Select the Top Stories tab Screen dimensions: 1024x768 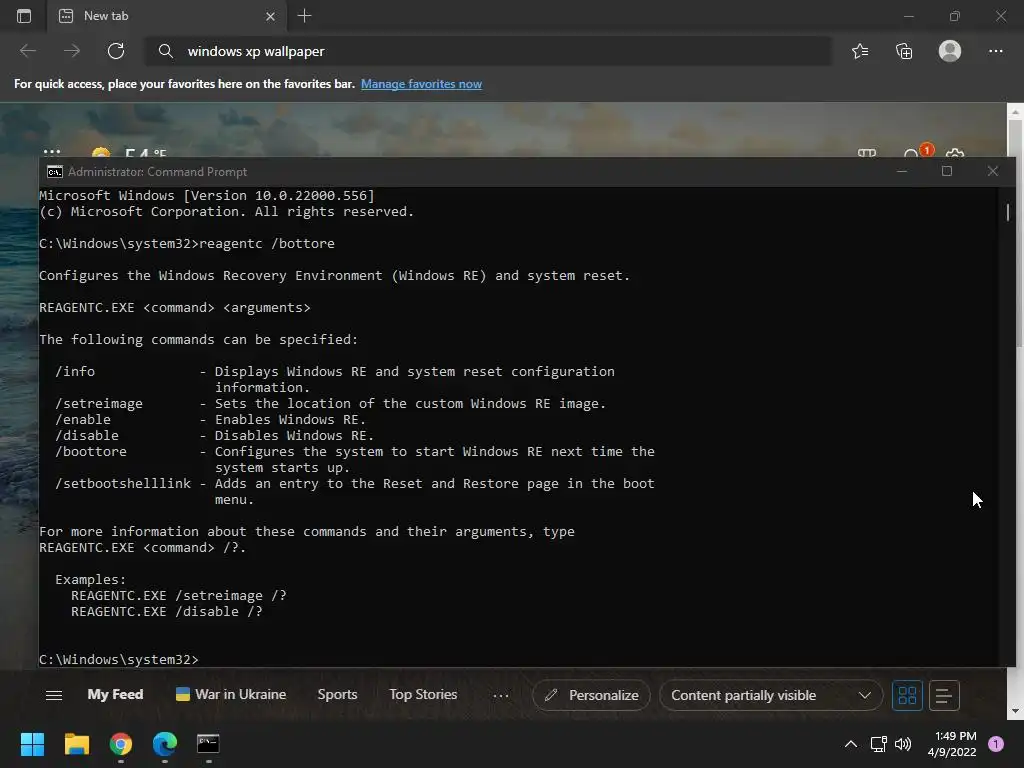pos(423,695)
